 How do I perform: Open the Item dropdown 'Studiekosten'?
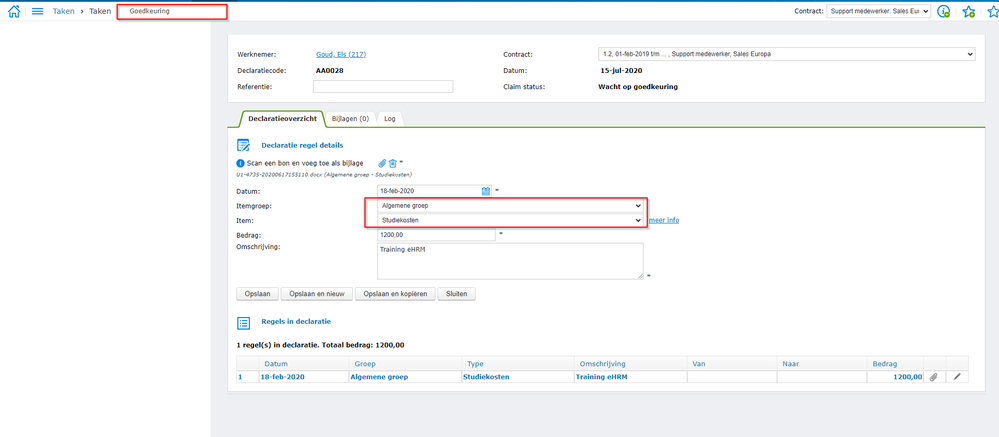tap(510, 220)
